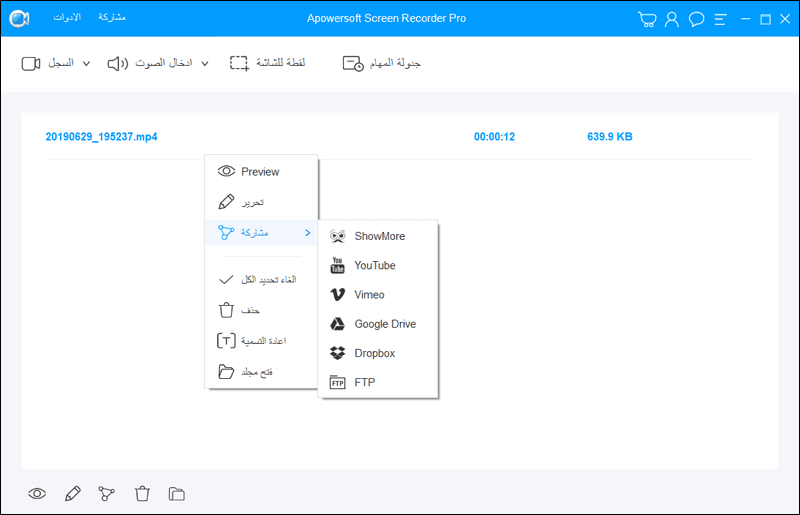Click the Apowersoft app logo icon
Image resolution: width=800 pixels, height=515 pixels.
(19, 18)
